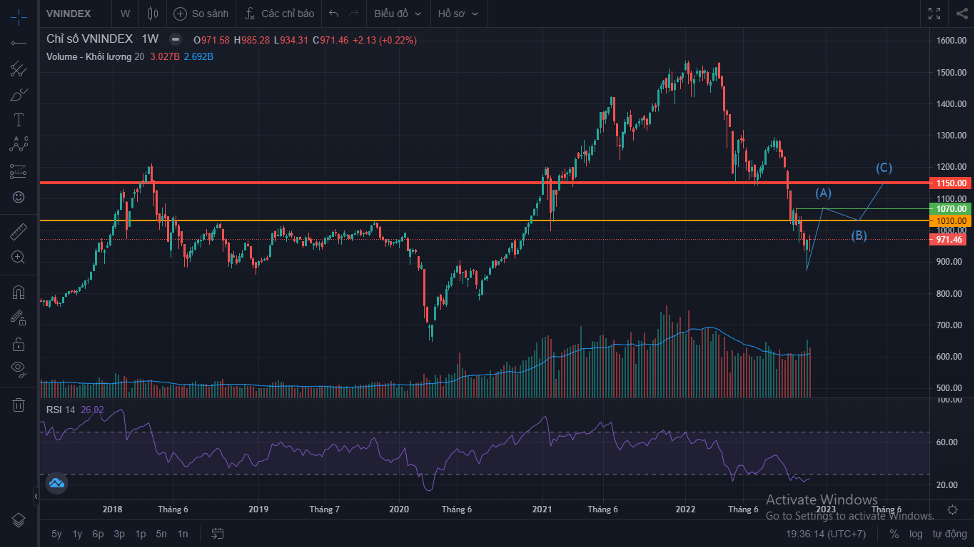974x547 pixels.
Task: Select the Text annotation tool
Action: [18, 119]
